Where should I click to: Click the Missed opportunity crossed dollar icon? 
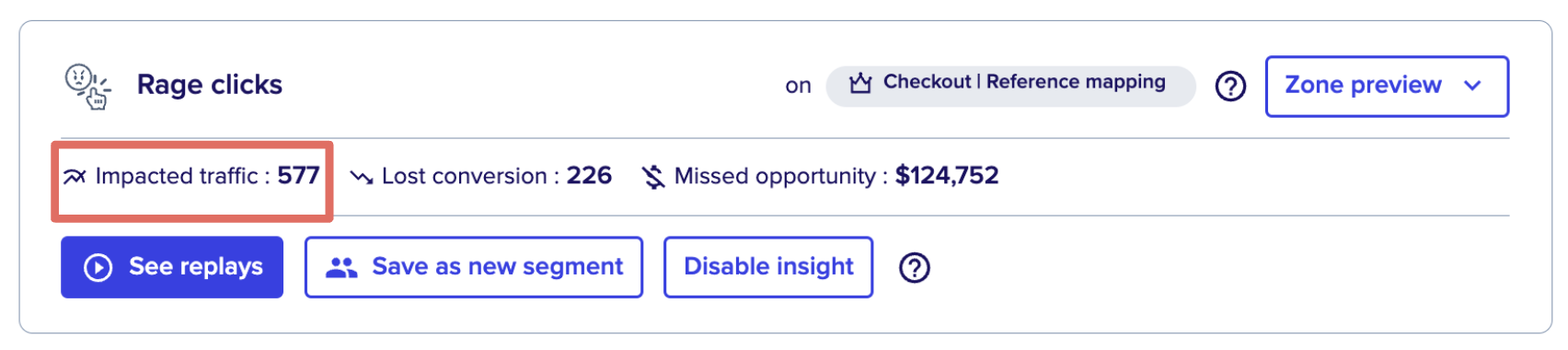pos(653,176)
